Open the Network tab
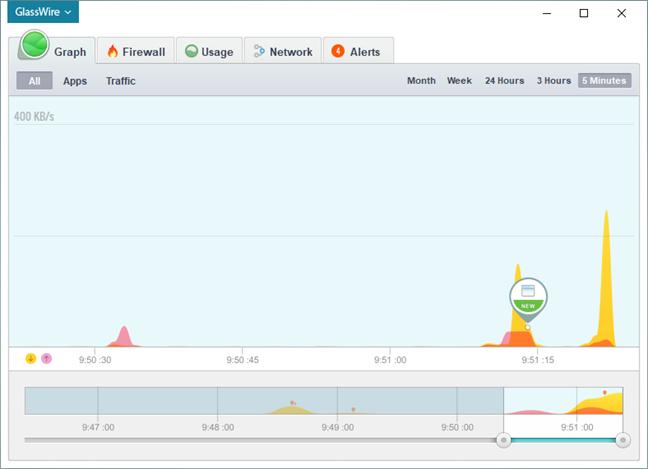The image size is (648, 469). [x=283, y=51]
